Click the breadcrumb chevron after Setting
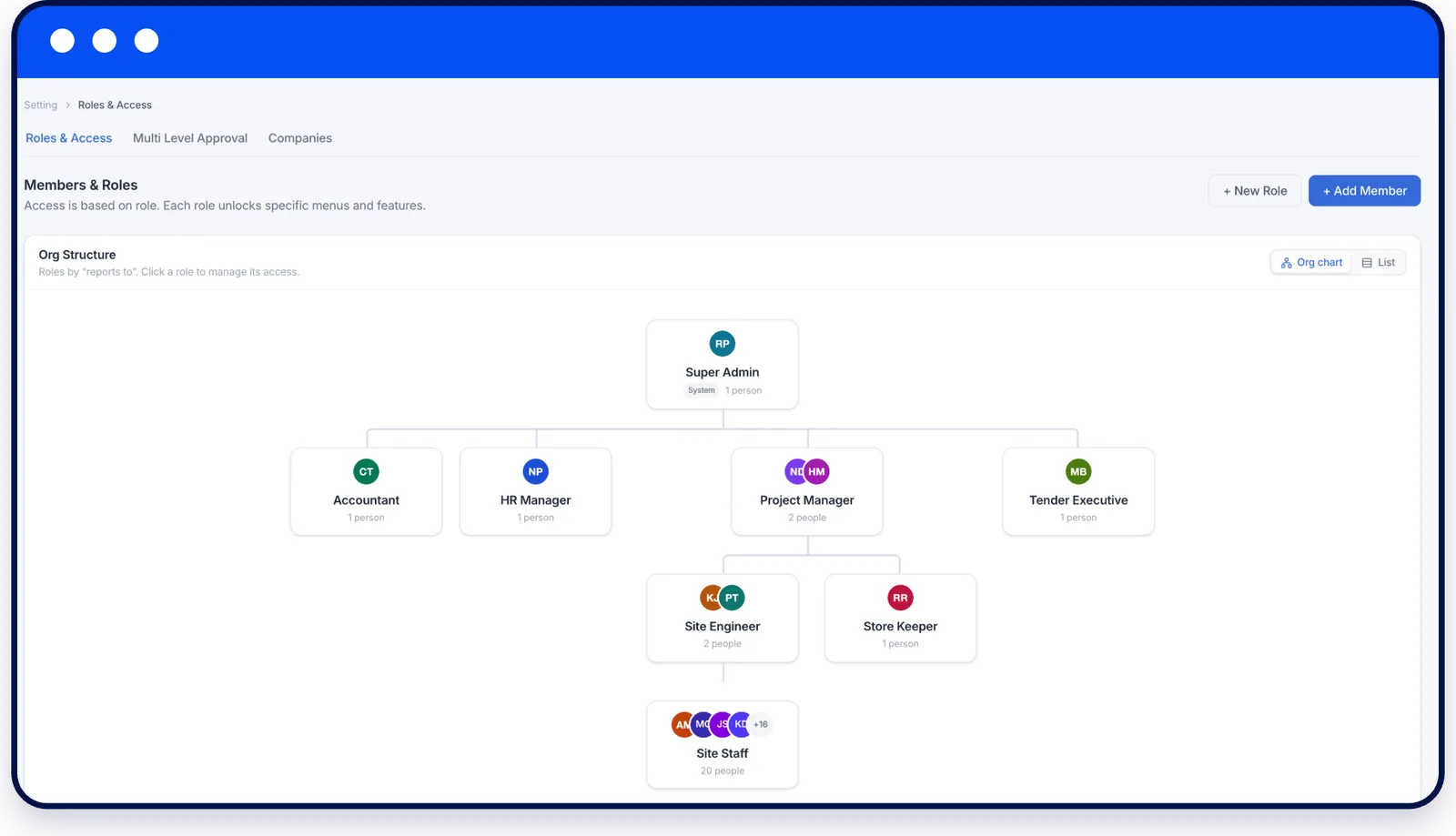 click(67, 106)
